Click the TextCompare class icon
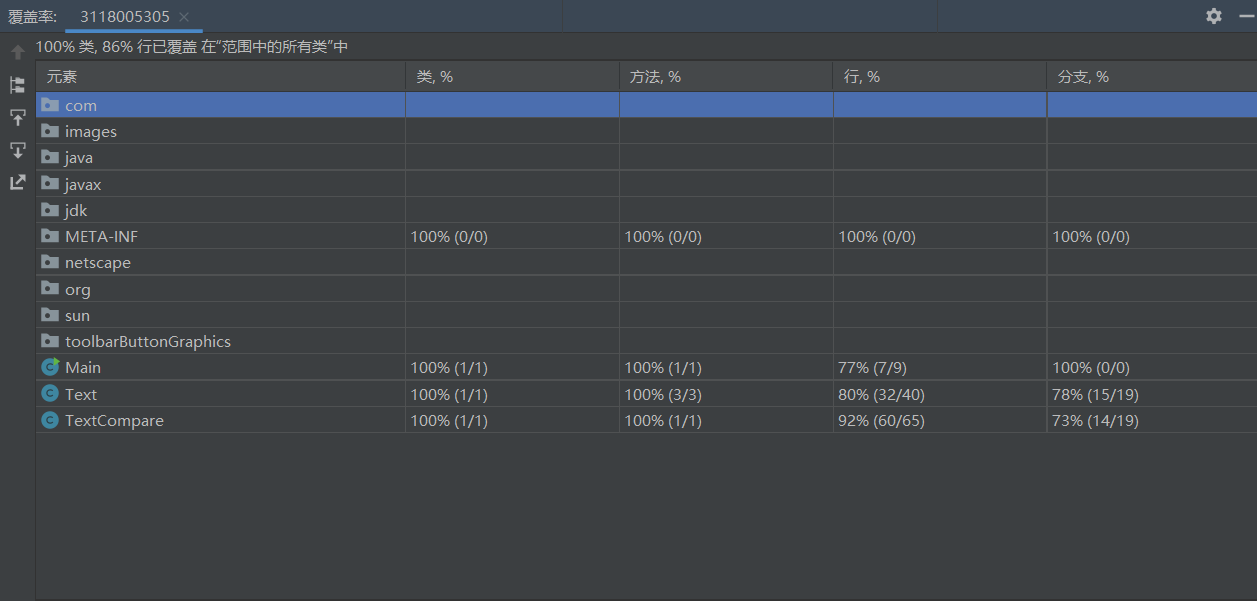The height and width of the screenshot is (601, 1257). pyautogui.click(x=50, y=420)
